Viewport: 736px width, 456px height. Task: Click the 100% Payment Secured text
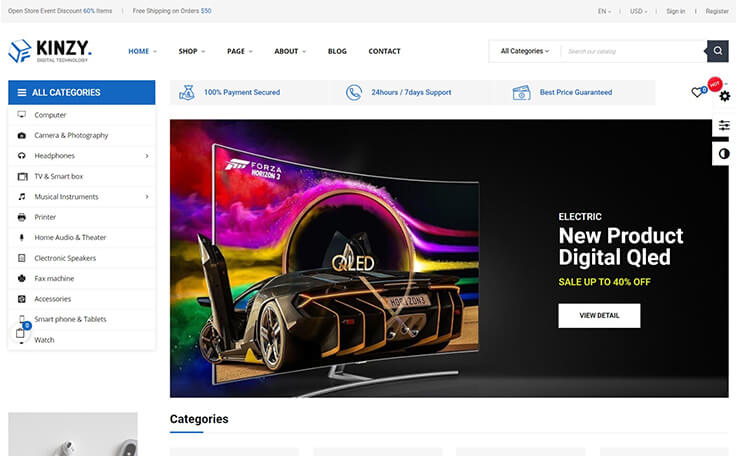tap(242, 93)
